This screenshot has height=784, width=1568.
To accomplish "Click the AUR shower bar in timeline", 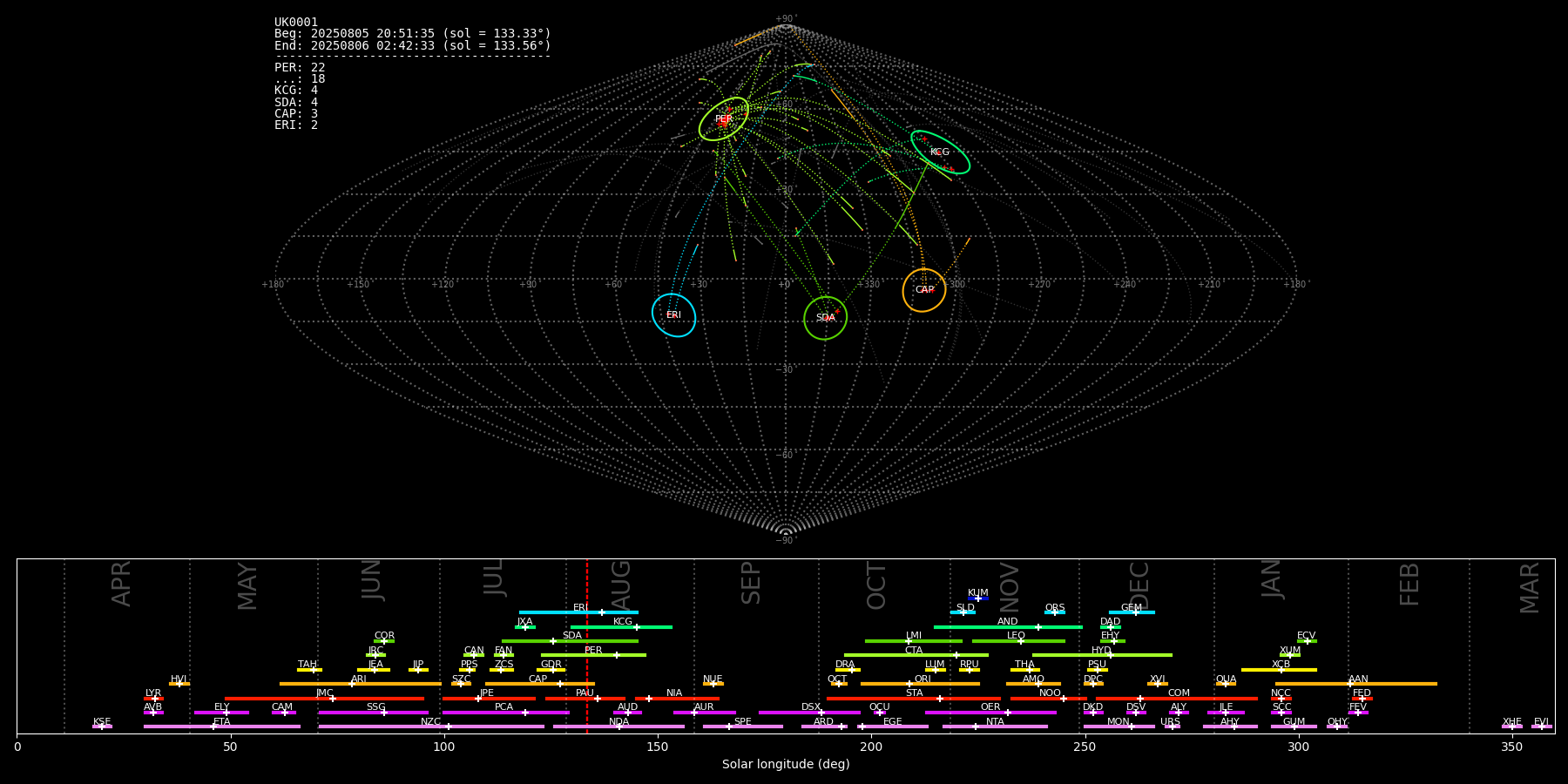I will pos(704,713).
